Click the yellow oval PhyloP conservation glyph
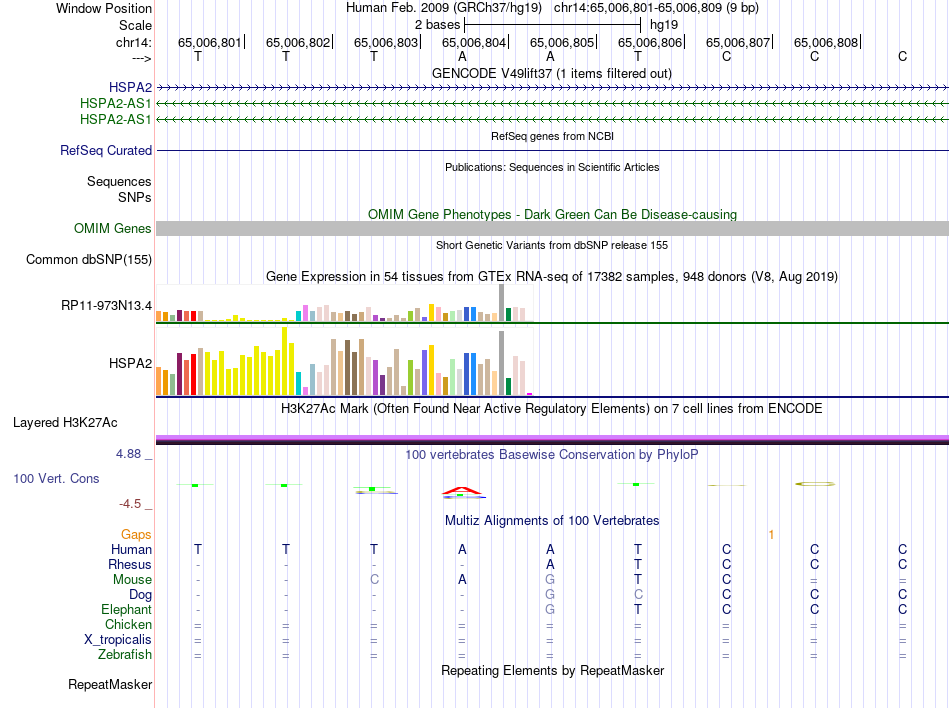Screen dimensions: 950x708 click(814, 484)
